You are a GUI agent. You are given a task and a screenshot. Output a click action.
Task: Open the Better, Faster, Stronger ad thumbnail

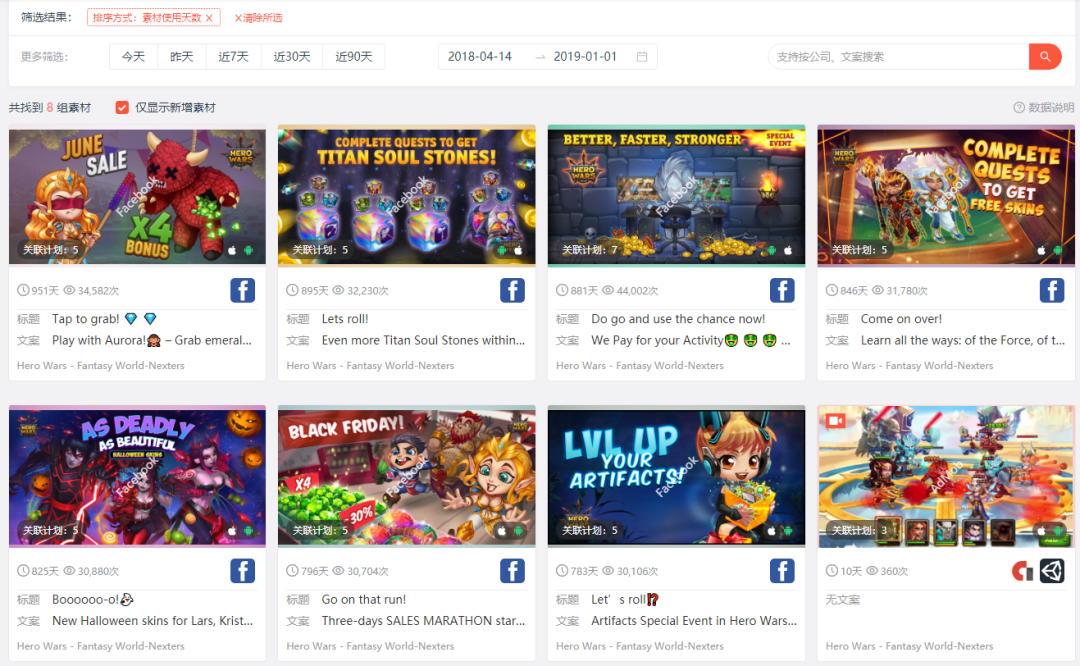click(x=676, y=196)
